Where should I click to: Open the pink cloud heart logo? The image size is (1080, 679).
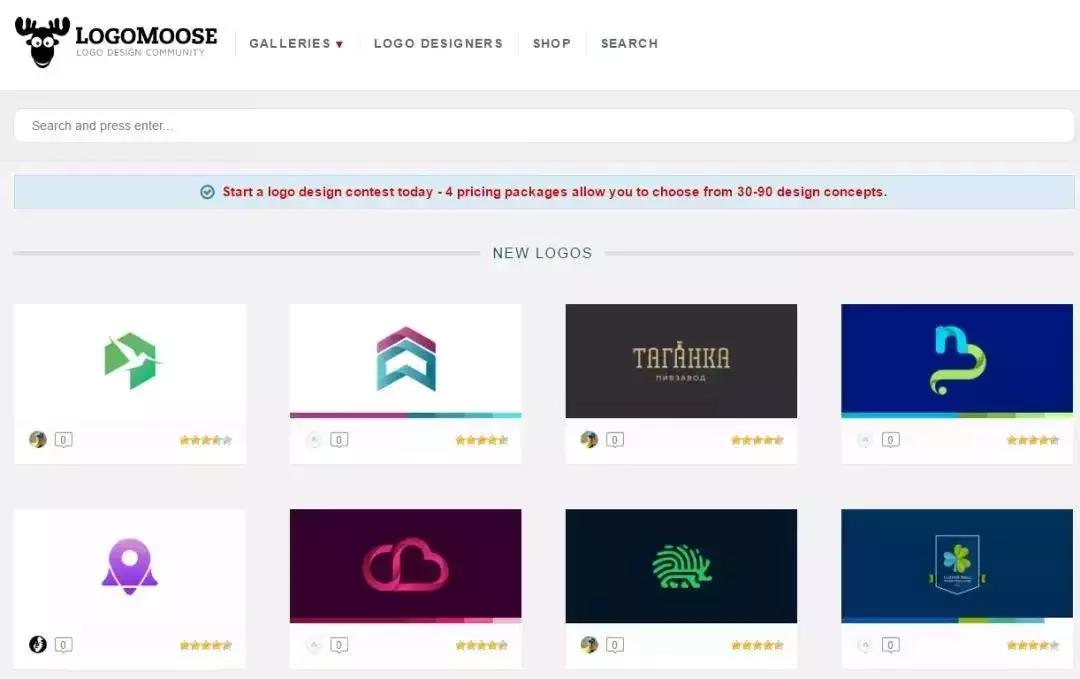(405, 566)
